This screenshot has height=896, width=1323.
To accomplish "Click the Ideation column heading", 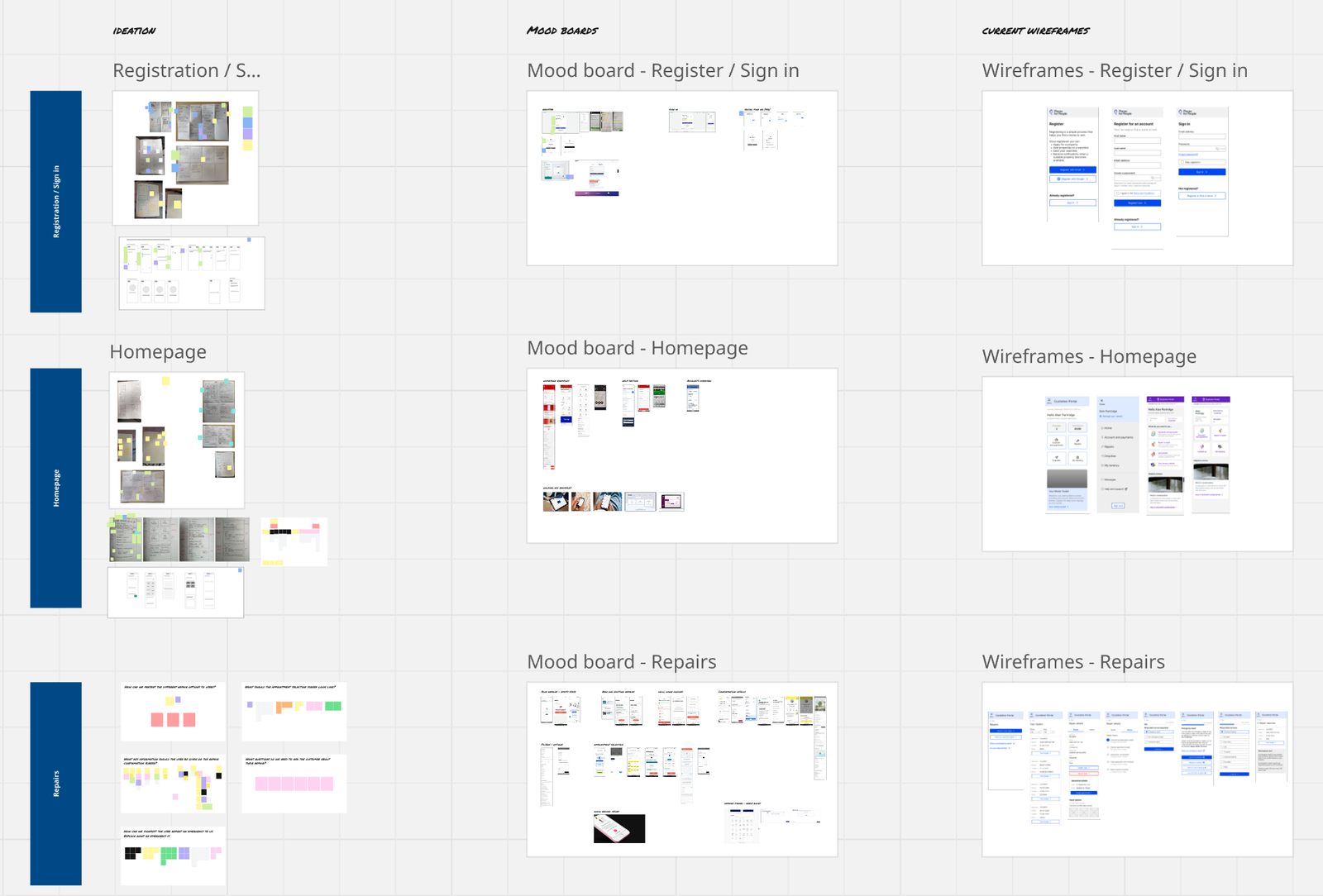I will 134,31.
